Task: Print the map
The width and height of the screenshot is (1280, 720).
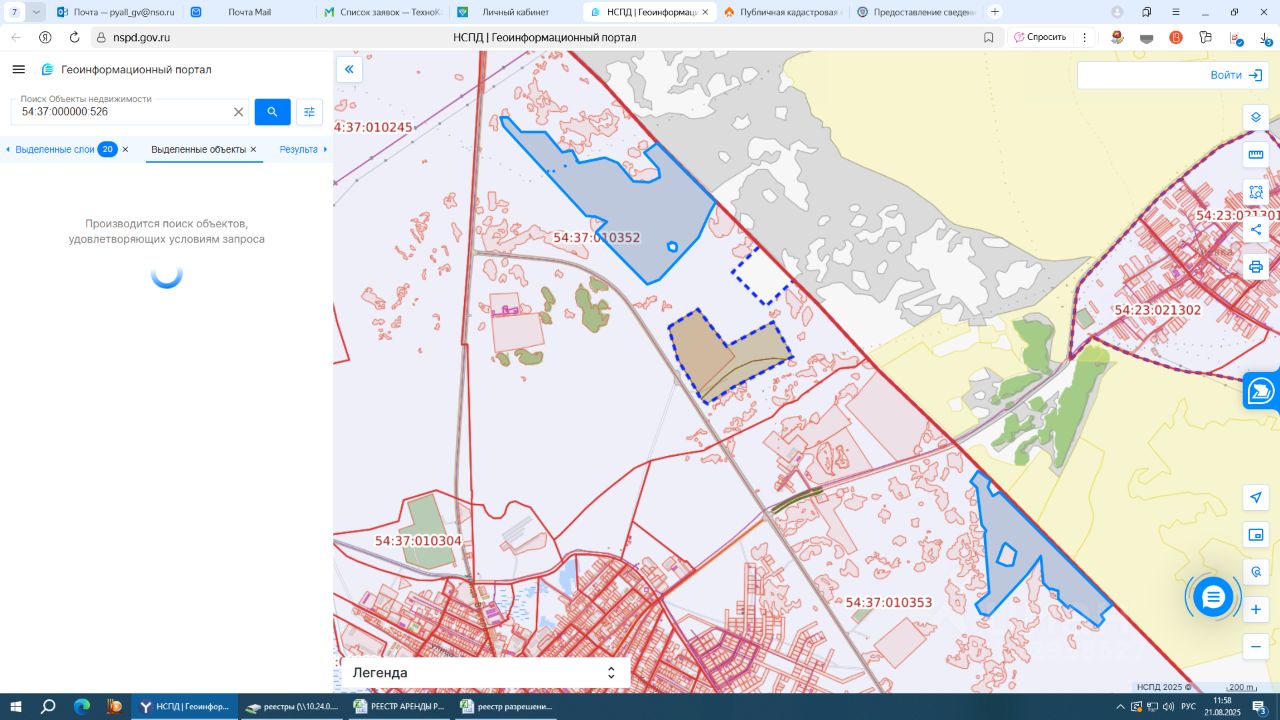Action: click(x=1256, y=267)
